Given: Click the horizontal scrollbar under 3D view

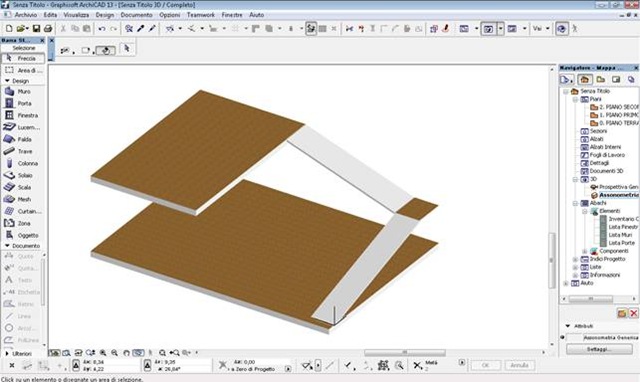Looking at the screenshot, I should (x=404, y=352).
